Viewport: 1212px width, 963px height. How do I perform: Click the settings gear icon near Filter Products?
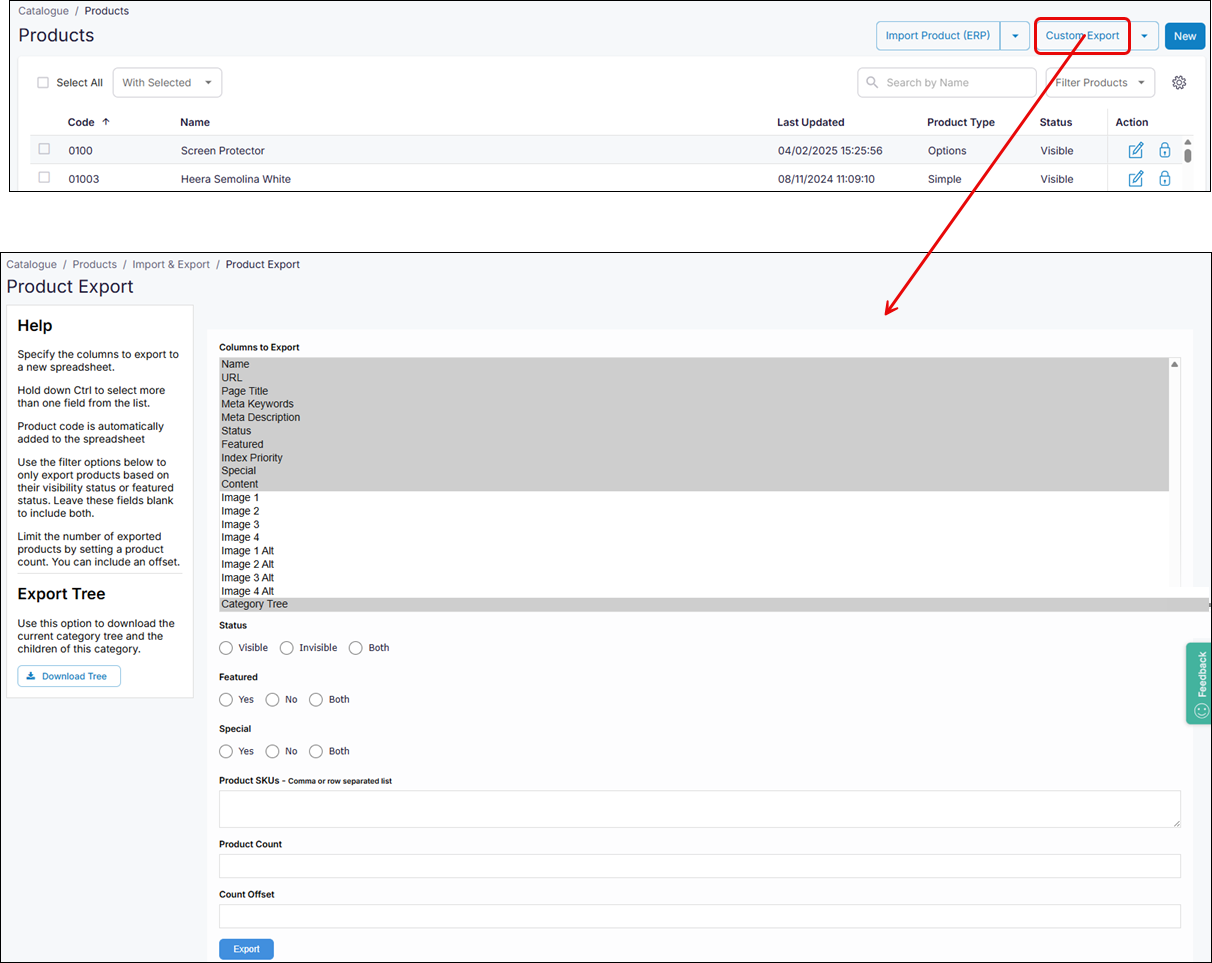(1179, 83)
